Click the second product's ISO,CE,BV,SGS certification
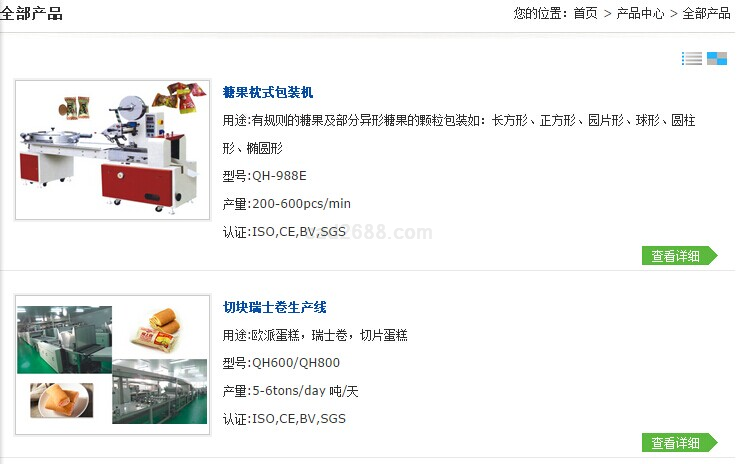Image resolution: width=737 pixels, height=464 pixels. [x=299, y=418]
